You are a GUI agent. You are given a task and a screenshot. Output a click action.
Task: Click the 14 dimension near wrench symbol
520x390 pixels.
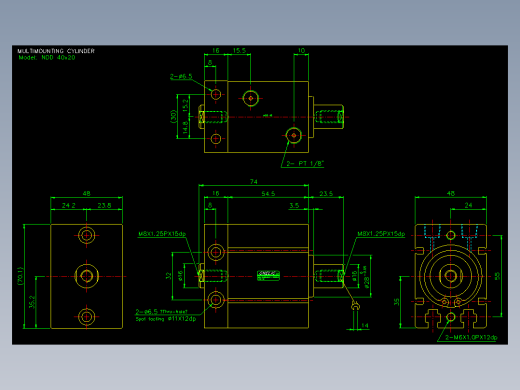[365, 326]
